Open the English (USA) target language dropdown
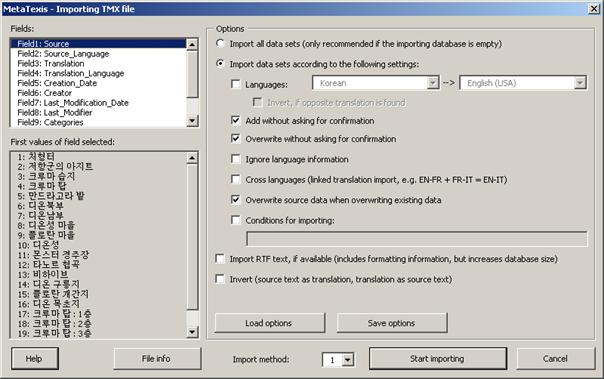 tap(580, 83)
